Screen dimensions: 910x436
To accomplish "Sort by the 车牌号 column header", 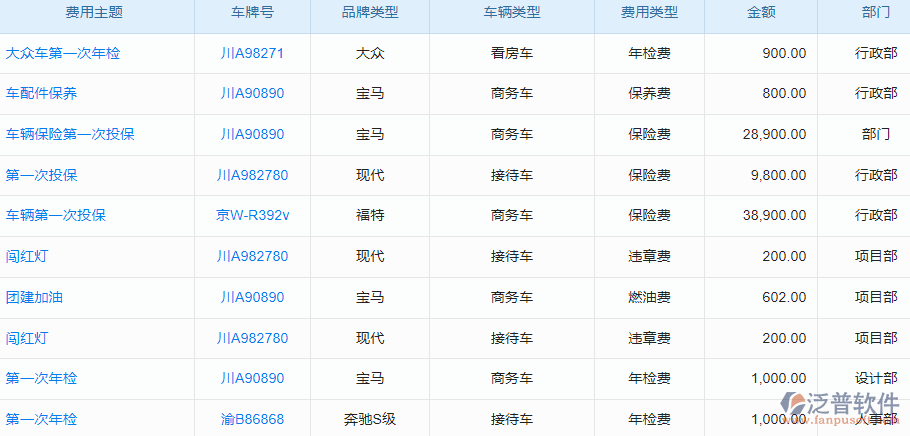I will pos(252,13).
